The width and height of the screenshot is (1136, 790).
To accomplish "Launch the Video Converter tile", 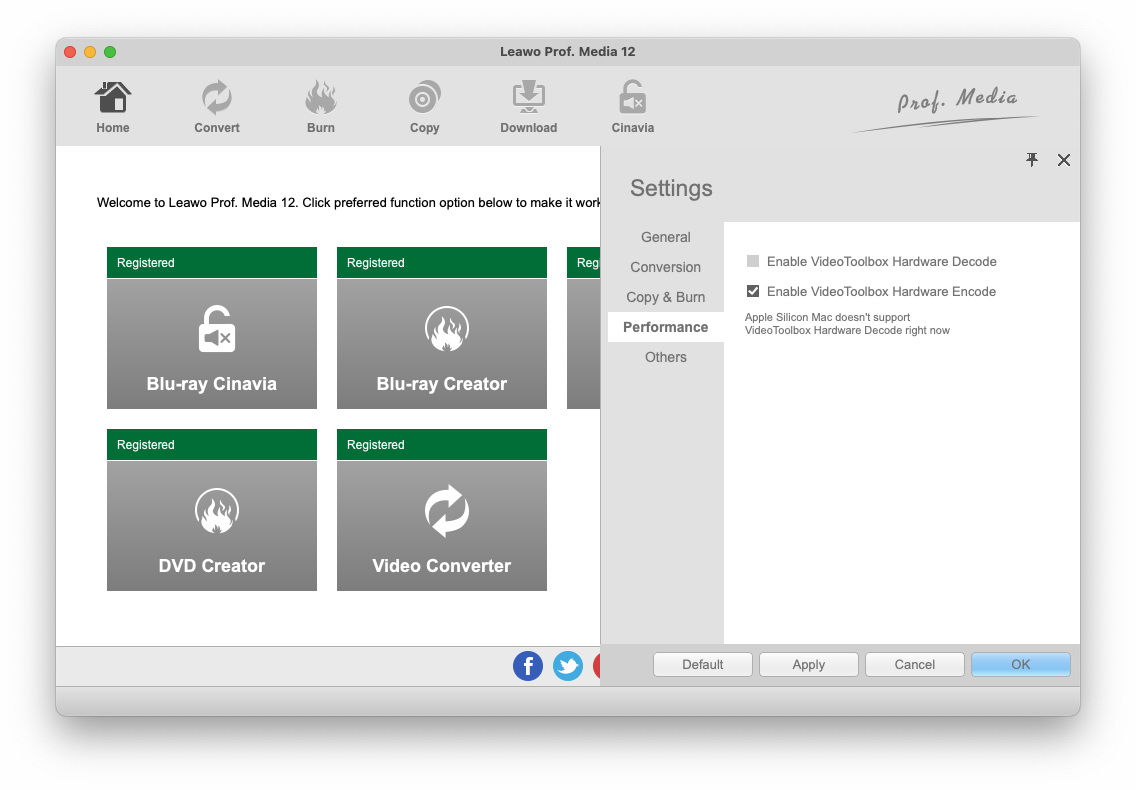I will coord(442,525).
